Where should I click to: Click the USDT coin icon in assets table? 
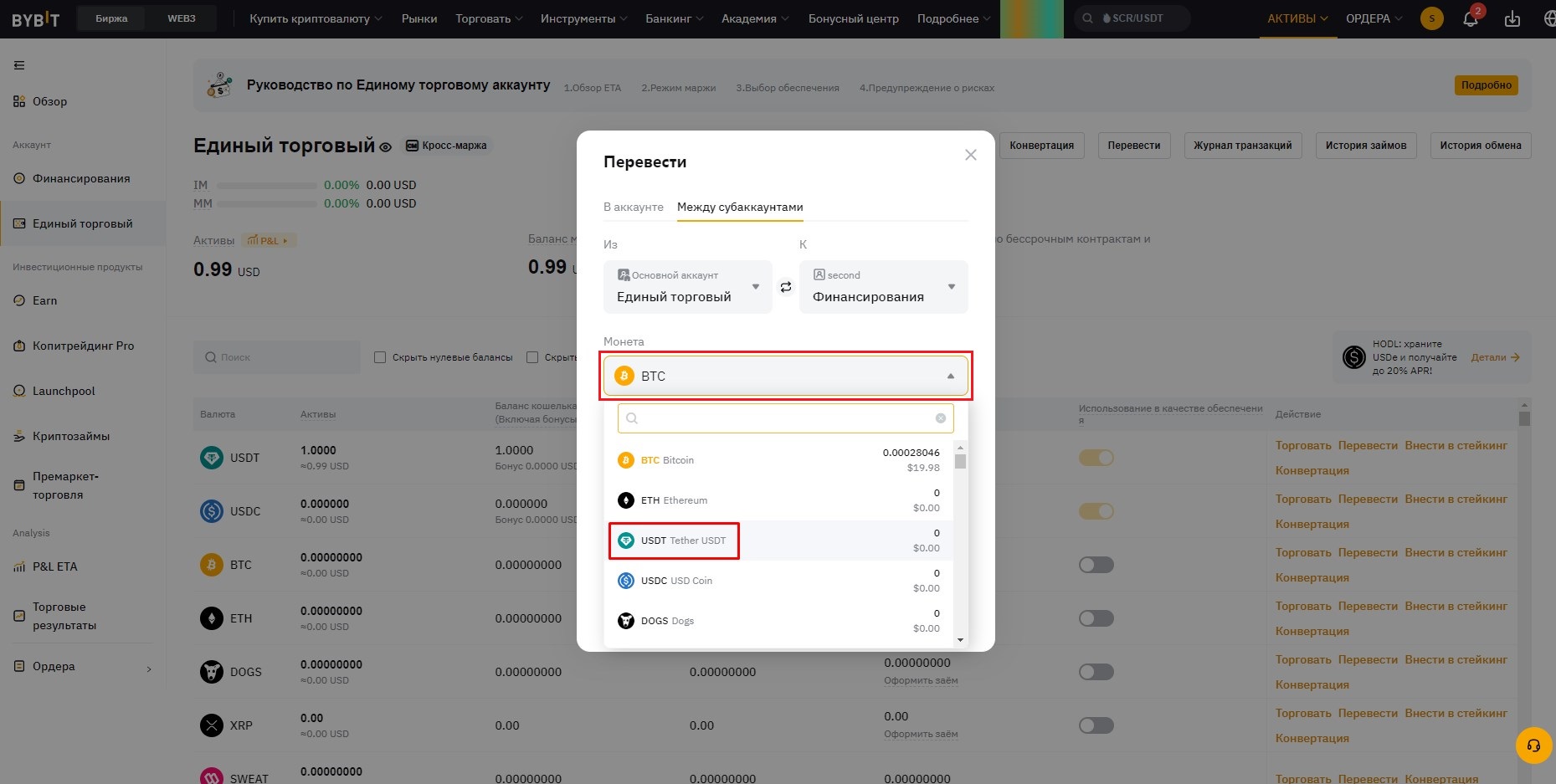coord(212,458)
